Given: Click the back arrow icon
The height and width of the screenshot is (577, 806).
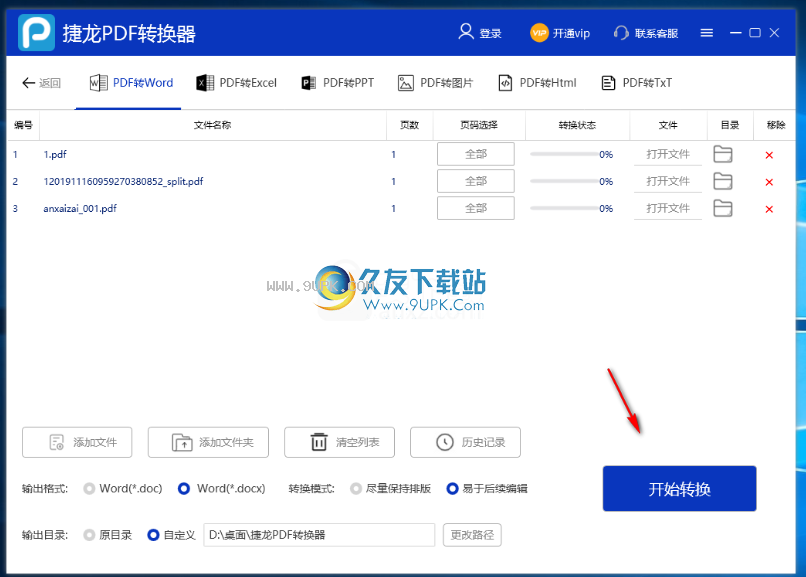Looking at the screenshot, I should [29, 83].
